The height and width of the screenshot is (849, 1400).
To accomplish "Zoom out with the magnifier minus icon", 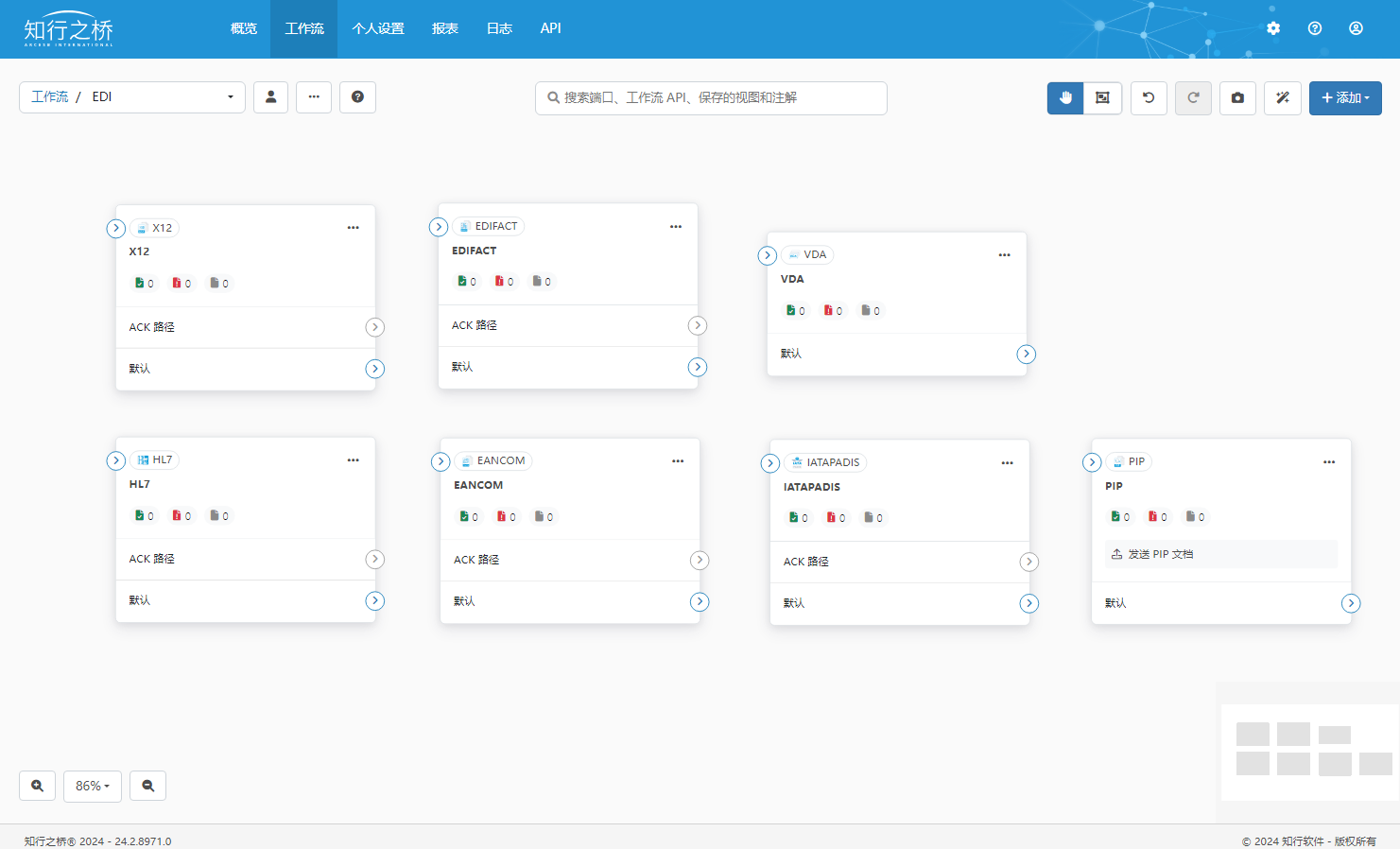I will pos(148,786).
